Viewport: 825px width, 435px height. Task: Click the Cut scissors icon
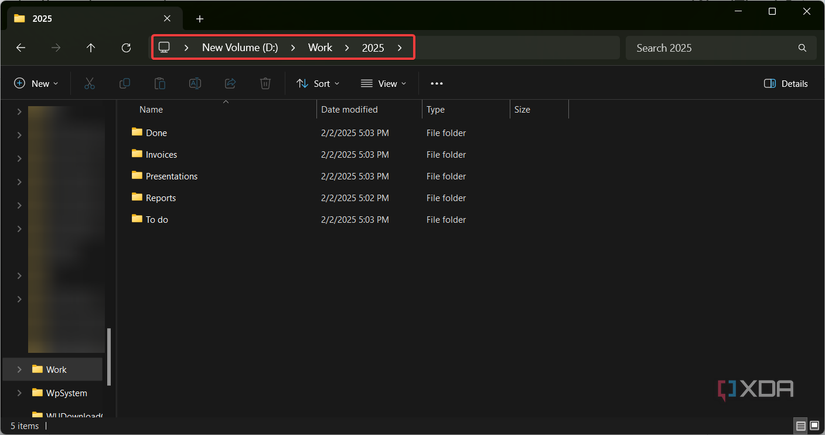pos(89,84)
